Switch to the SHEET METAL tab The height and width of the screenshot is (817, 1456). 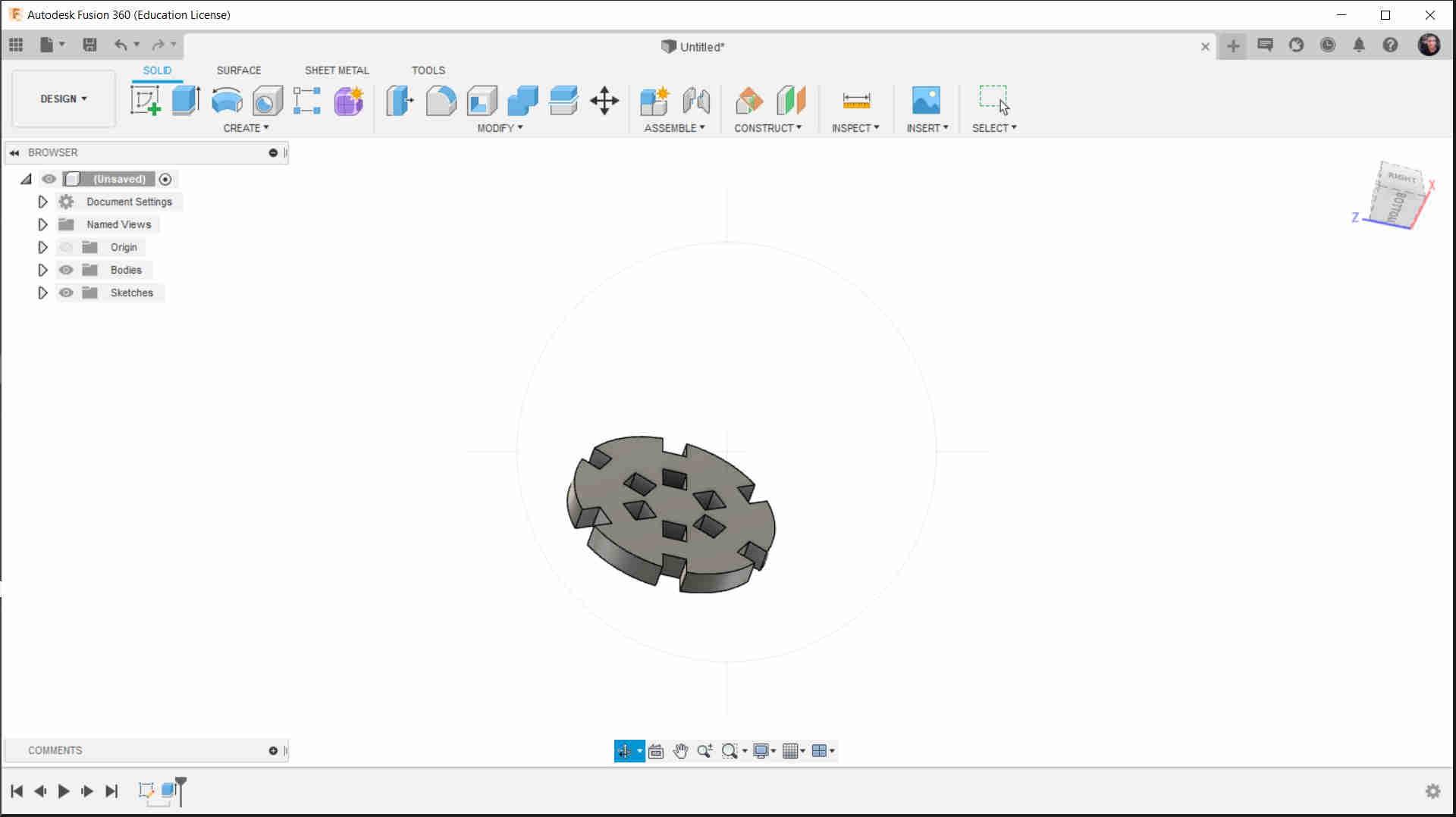click(x=337, y=70)
